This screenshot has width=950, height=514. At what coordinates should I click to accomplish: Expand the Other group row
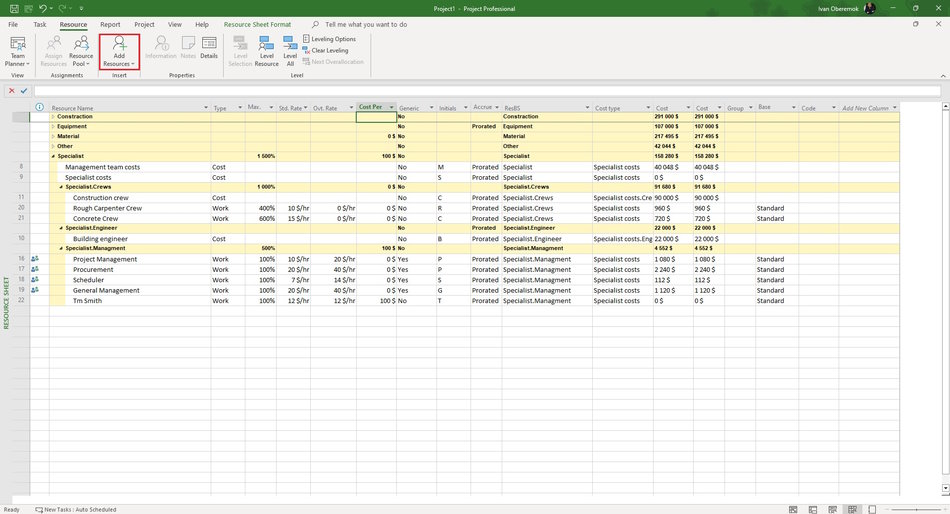click(x=53, y=146)
